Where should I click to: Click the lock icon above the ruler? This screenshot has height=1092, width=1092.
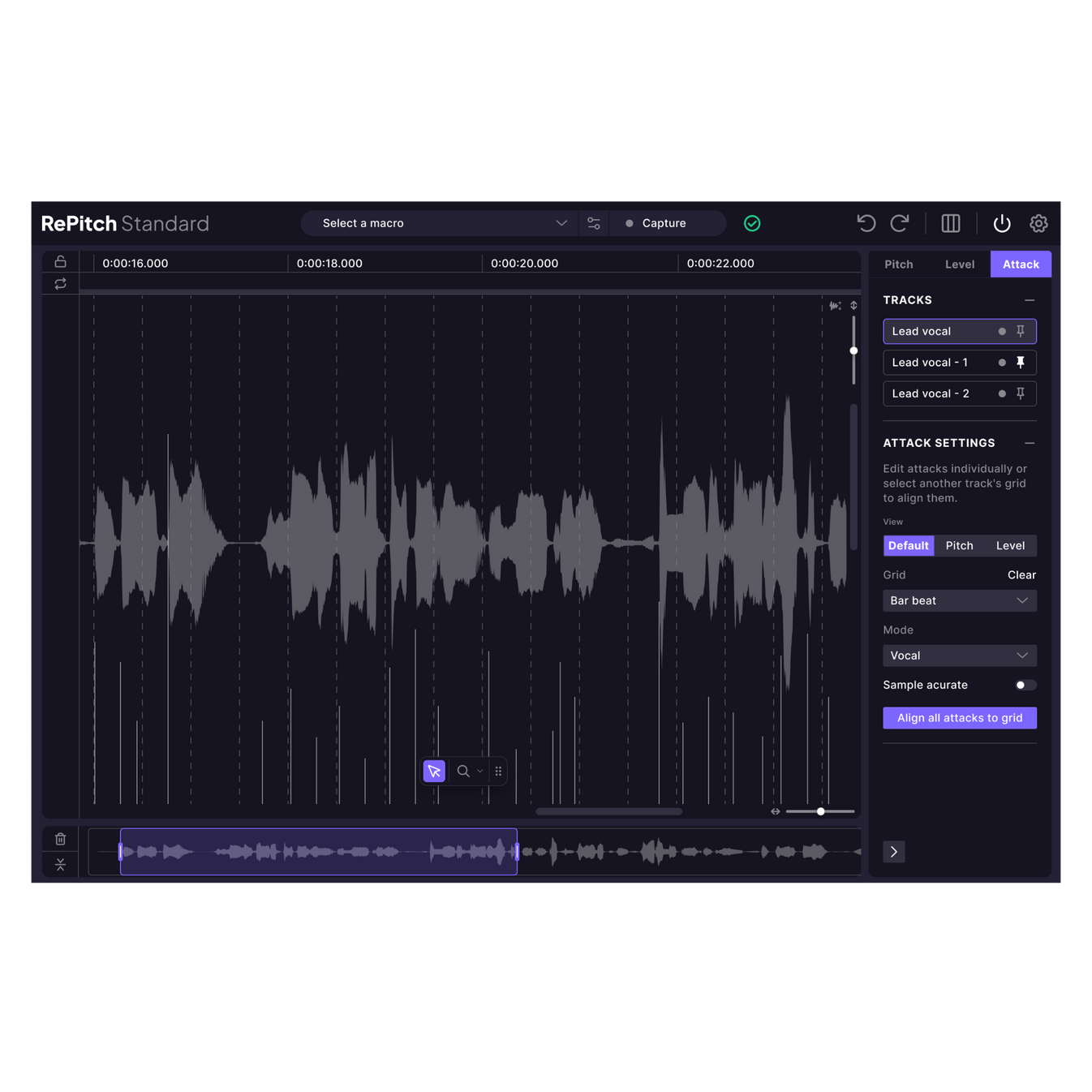[x=60, y=261]
